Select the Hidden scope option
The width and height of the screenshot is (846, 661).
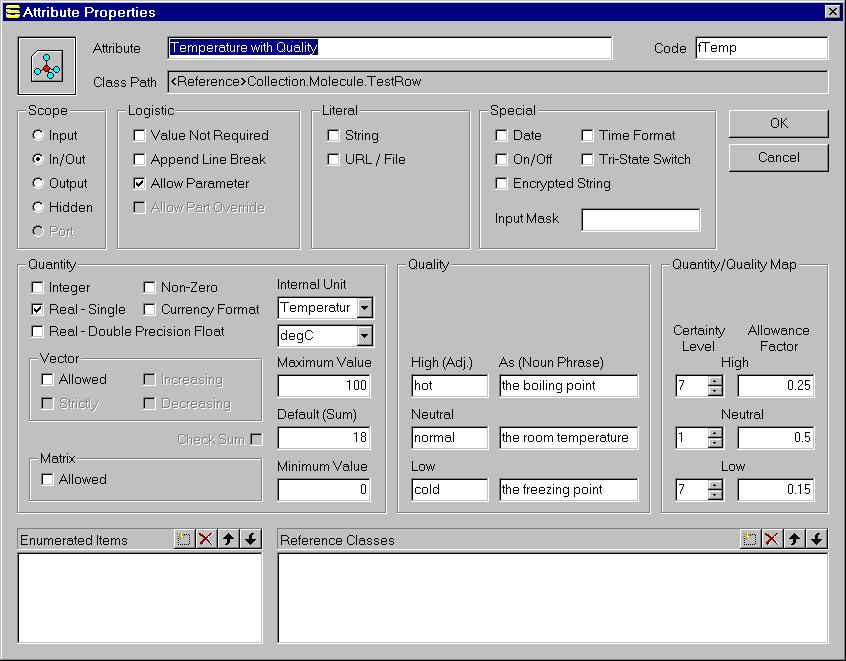tap(37, 207)
